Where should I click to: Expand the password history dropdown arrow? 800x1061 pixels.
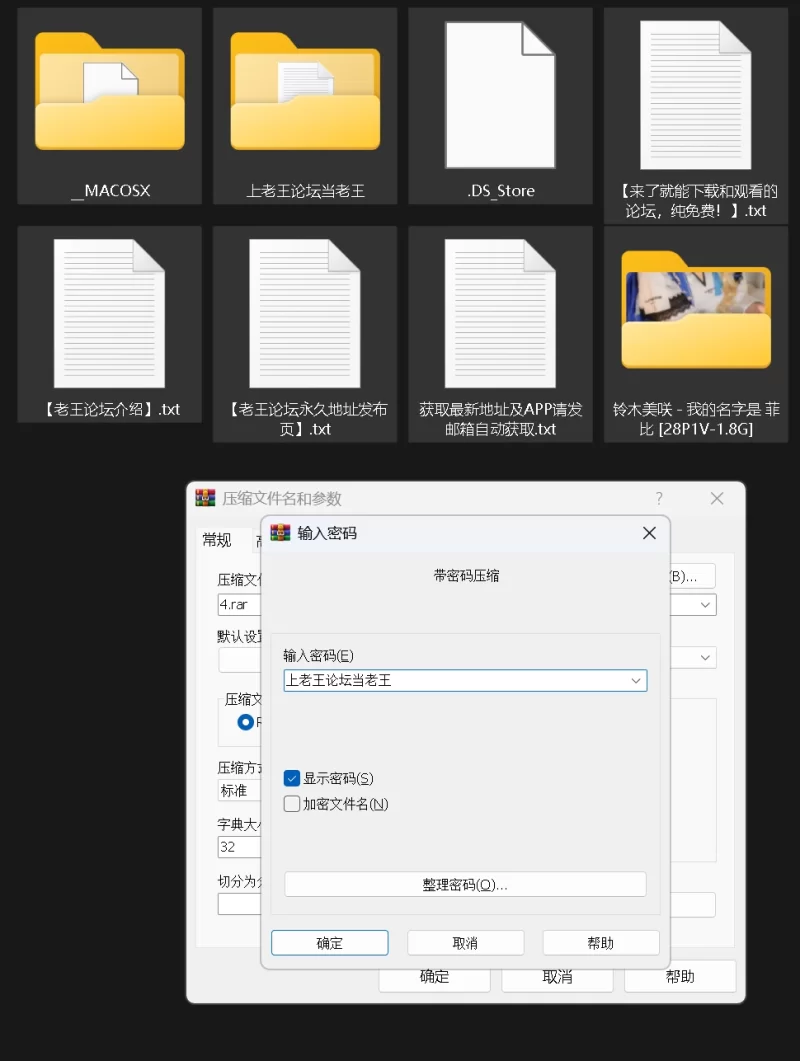point(635,681)
